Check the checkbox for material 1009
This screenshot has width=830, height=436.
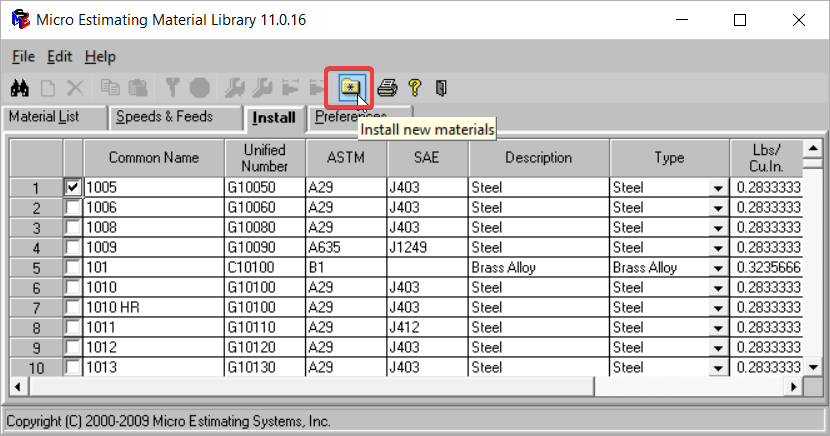[73, 247]
